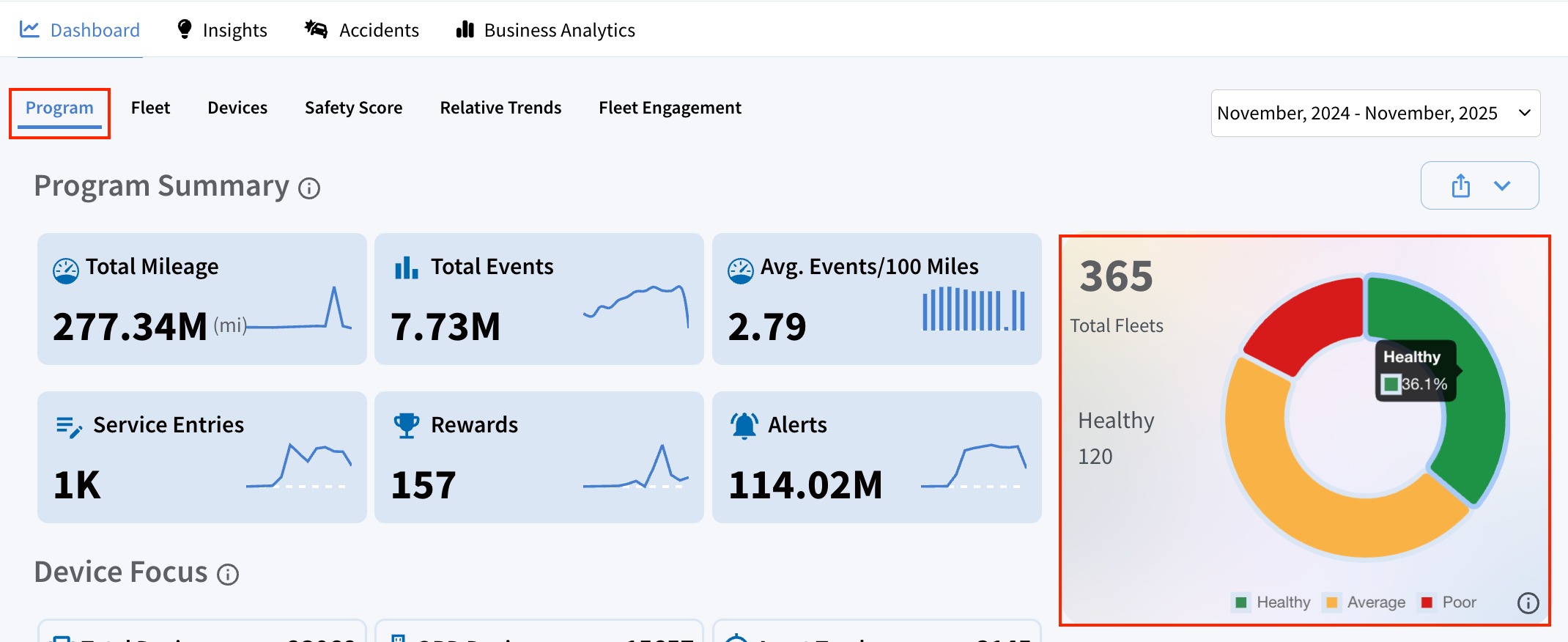Toggle Poor legend item in chart
The height and width of the screenshot is (642, 1568).
[x=1449, y=602]
